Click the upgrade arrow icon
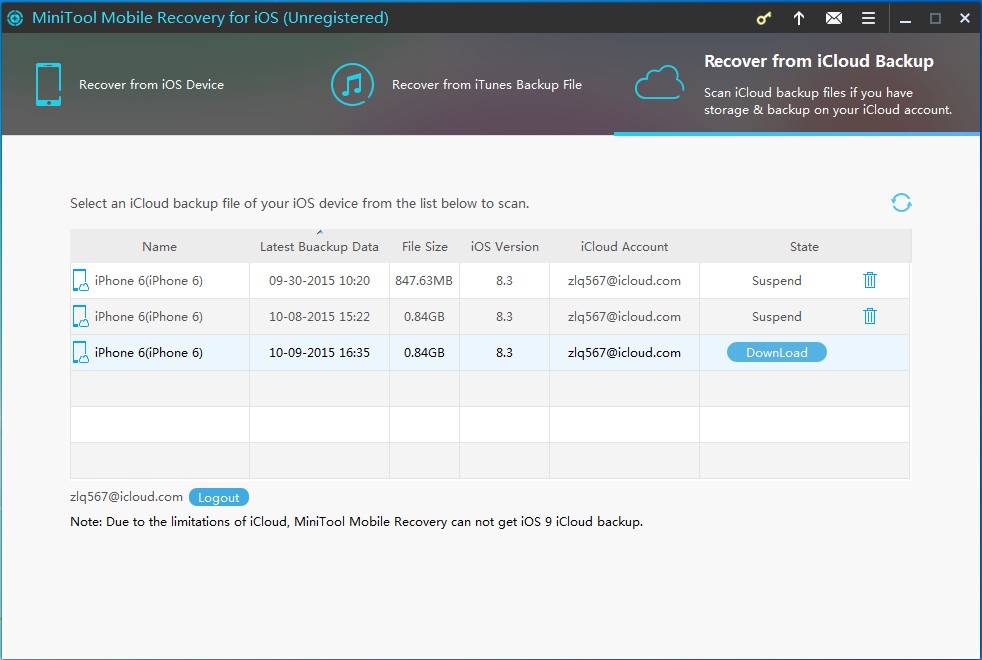Screen dimensions: 982x660 799,18
